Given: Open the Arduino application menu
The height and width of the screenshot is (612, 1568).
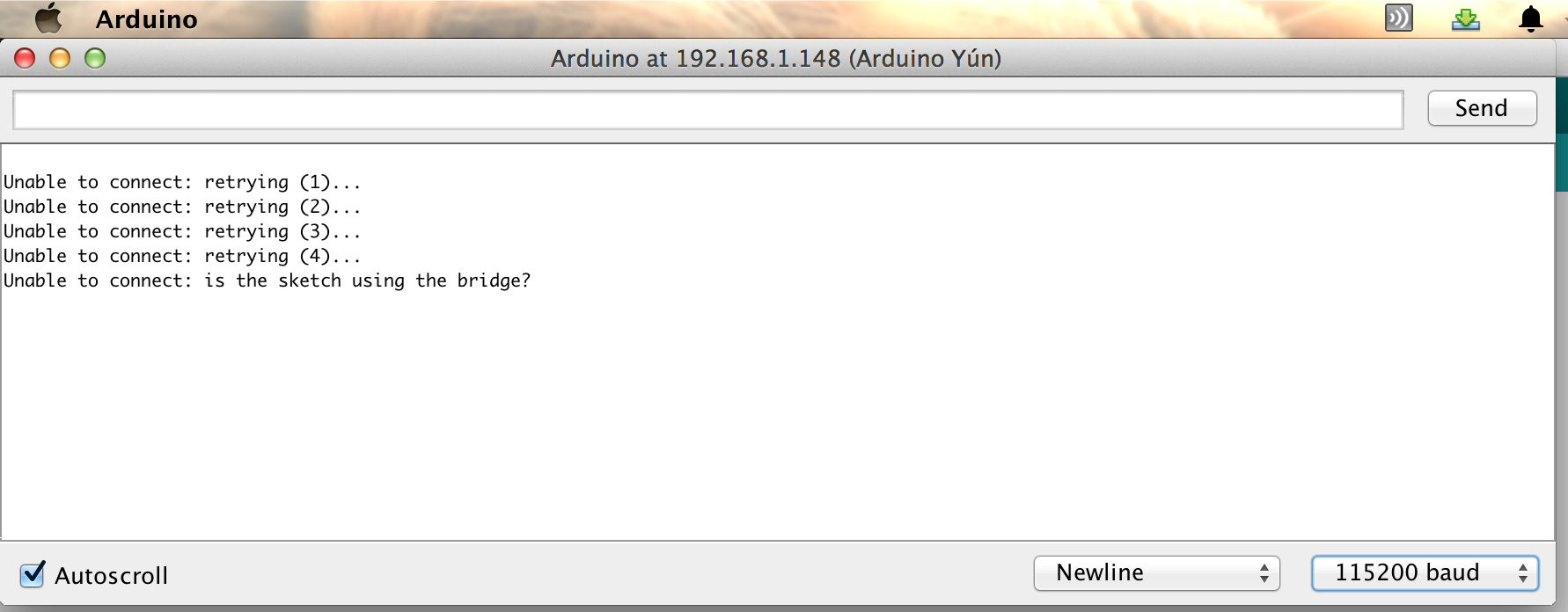Looking at the screenshot, I should [x=146, y=19].
